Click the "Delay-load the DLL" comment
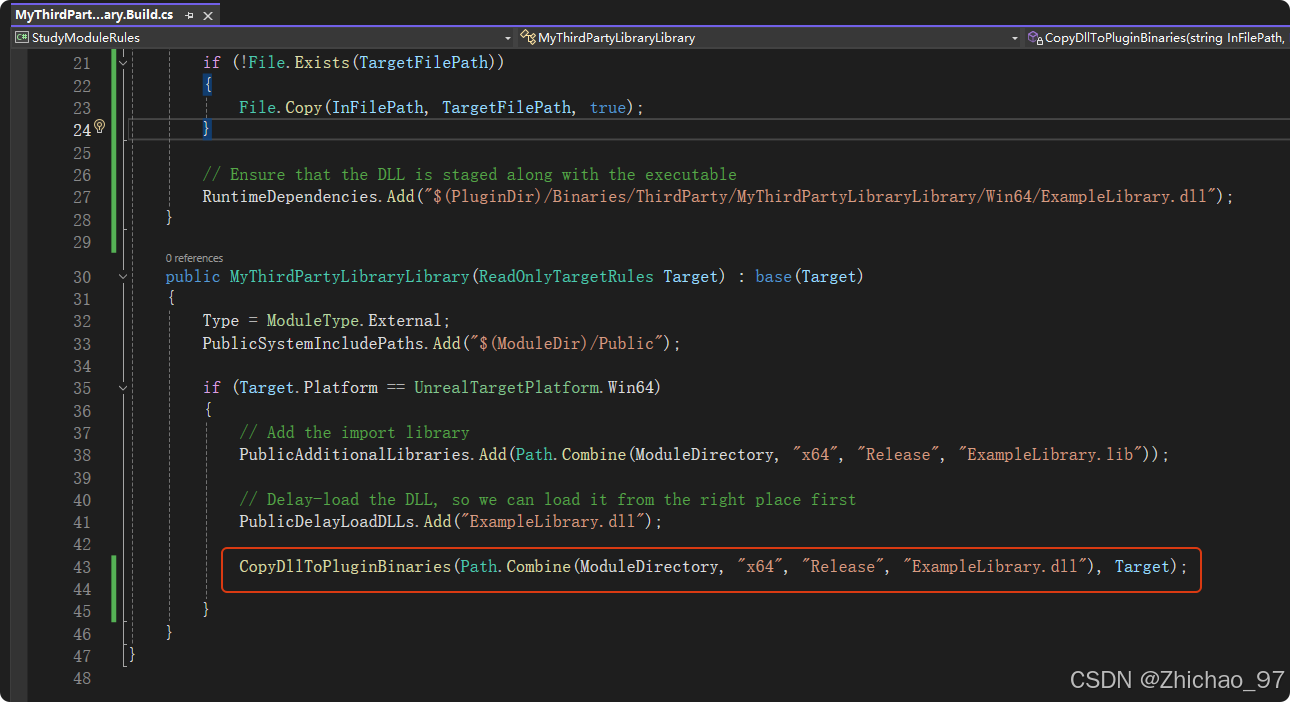This screenshot has width=1290, height=702. (548, 500)
